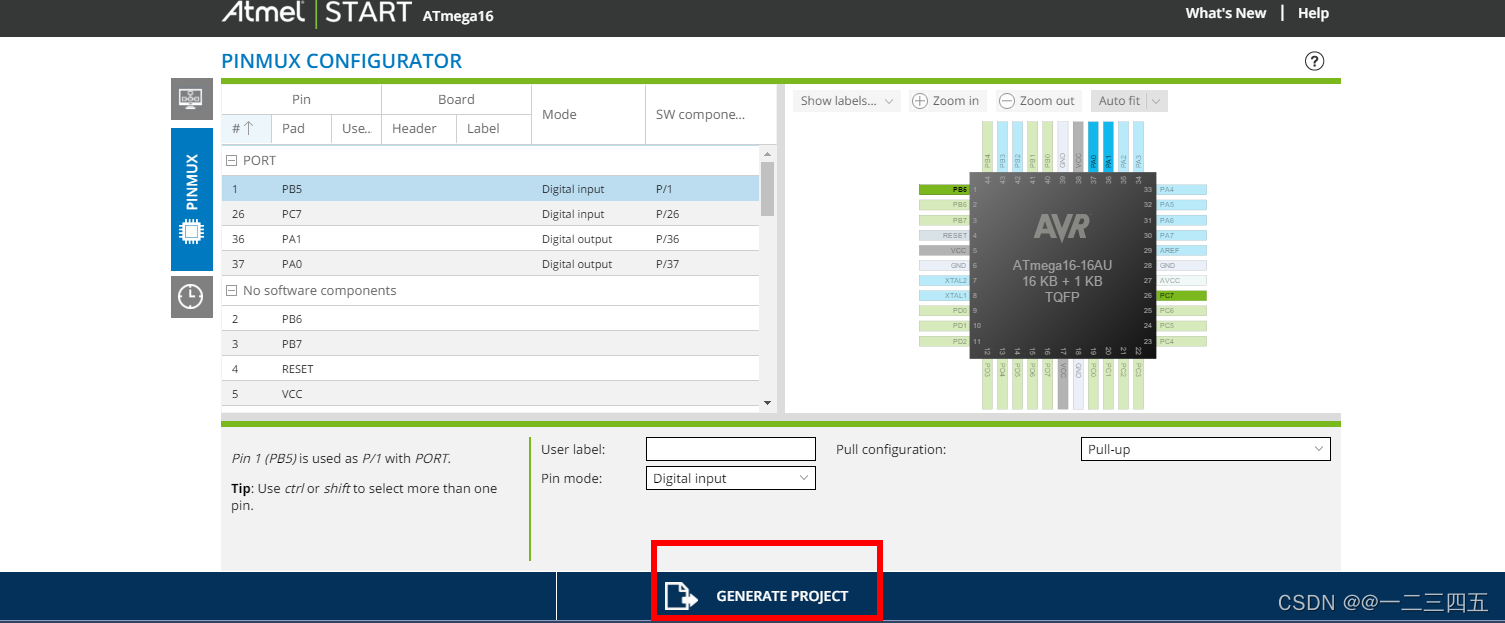Click the Label column header

click(x=494, y=128)
